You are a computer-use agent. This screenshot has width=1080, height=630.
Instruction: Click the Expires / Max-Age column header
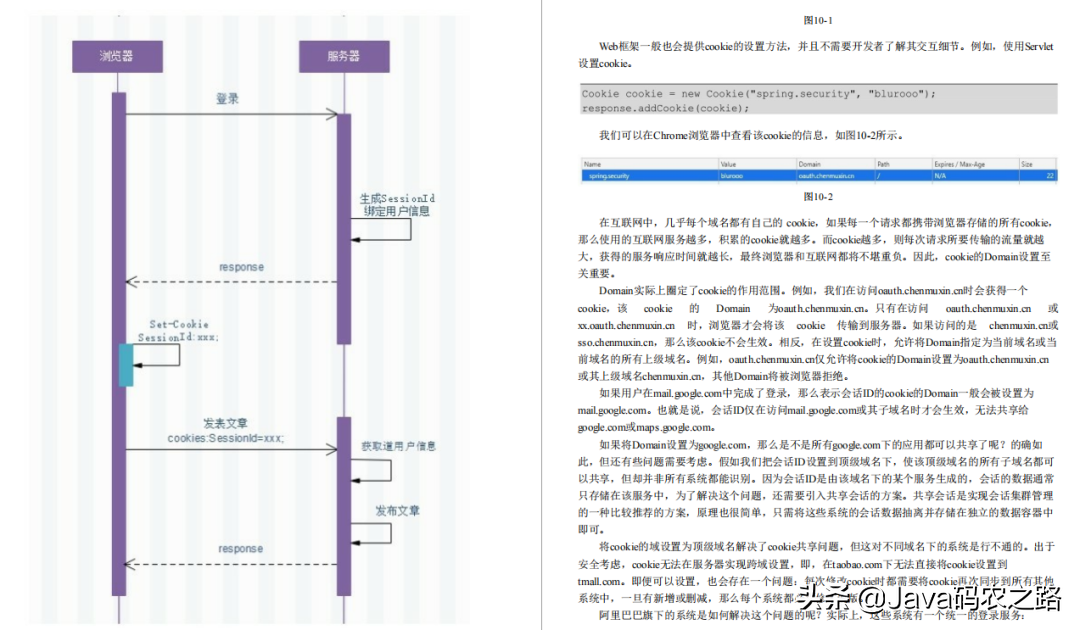[959, 165]
